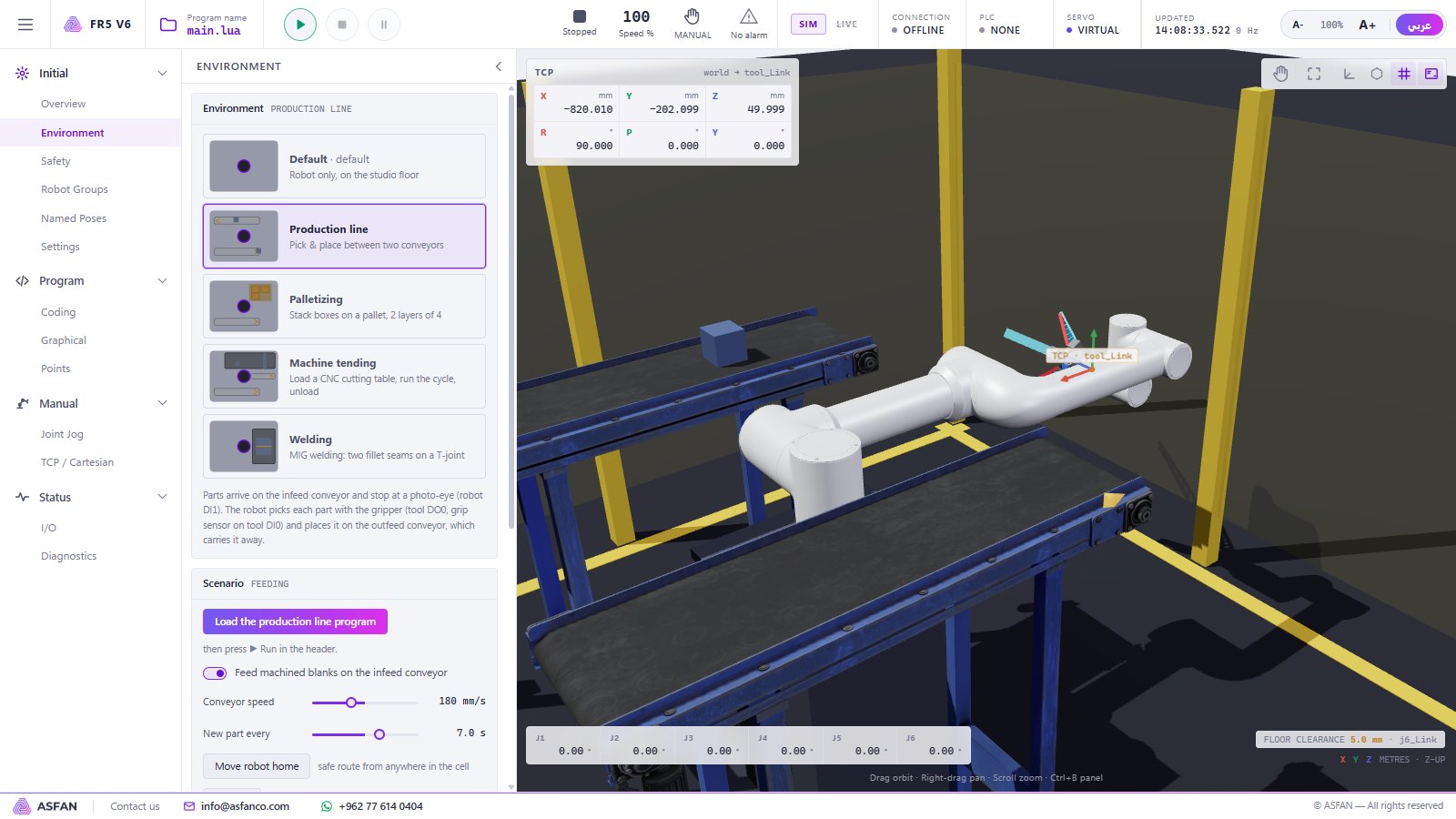The image size is (1456, 819).
Task: Click the fit-to-view frame icon
Action: 1314,74
